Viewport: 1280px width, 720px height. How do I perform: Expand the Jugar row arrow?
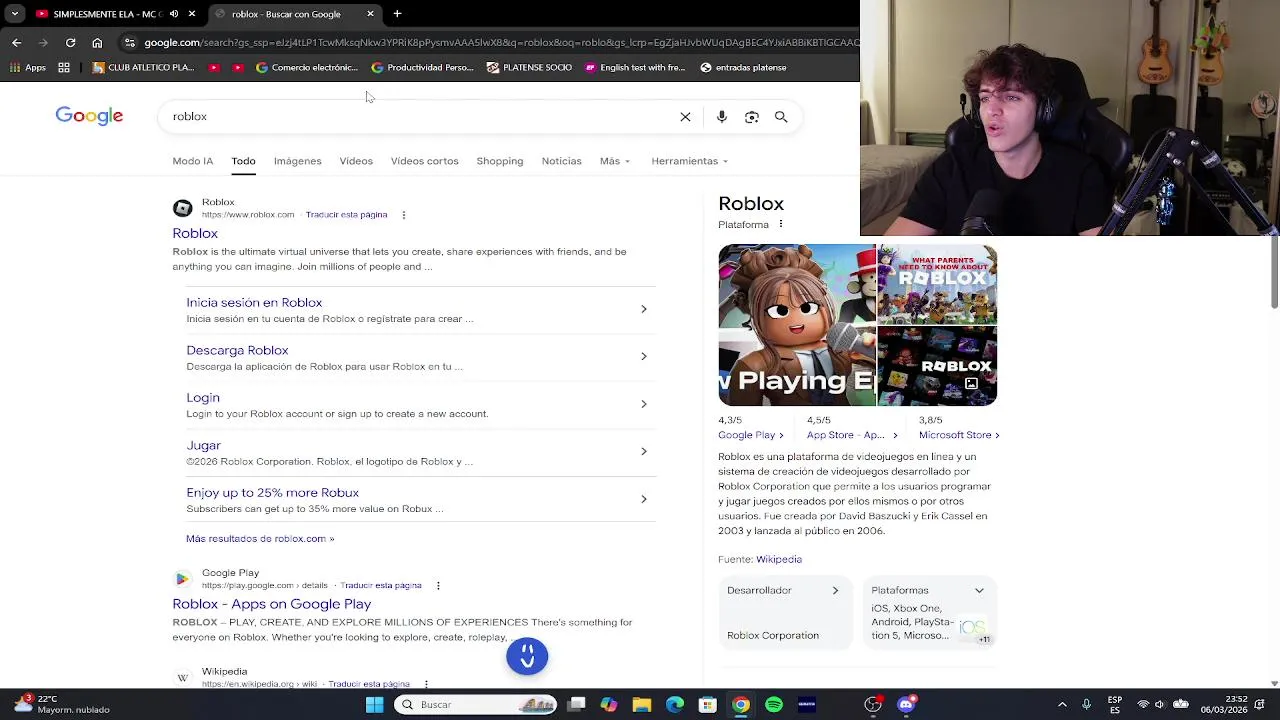tap(643, 451)
